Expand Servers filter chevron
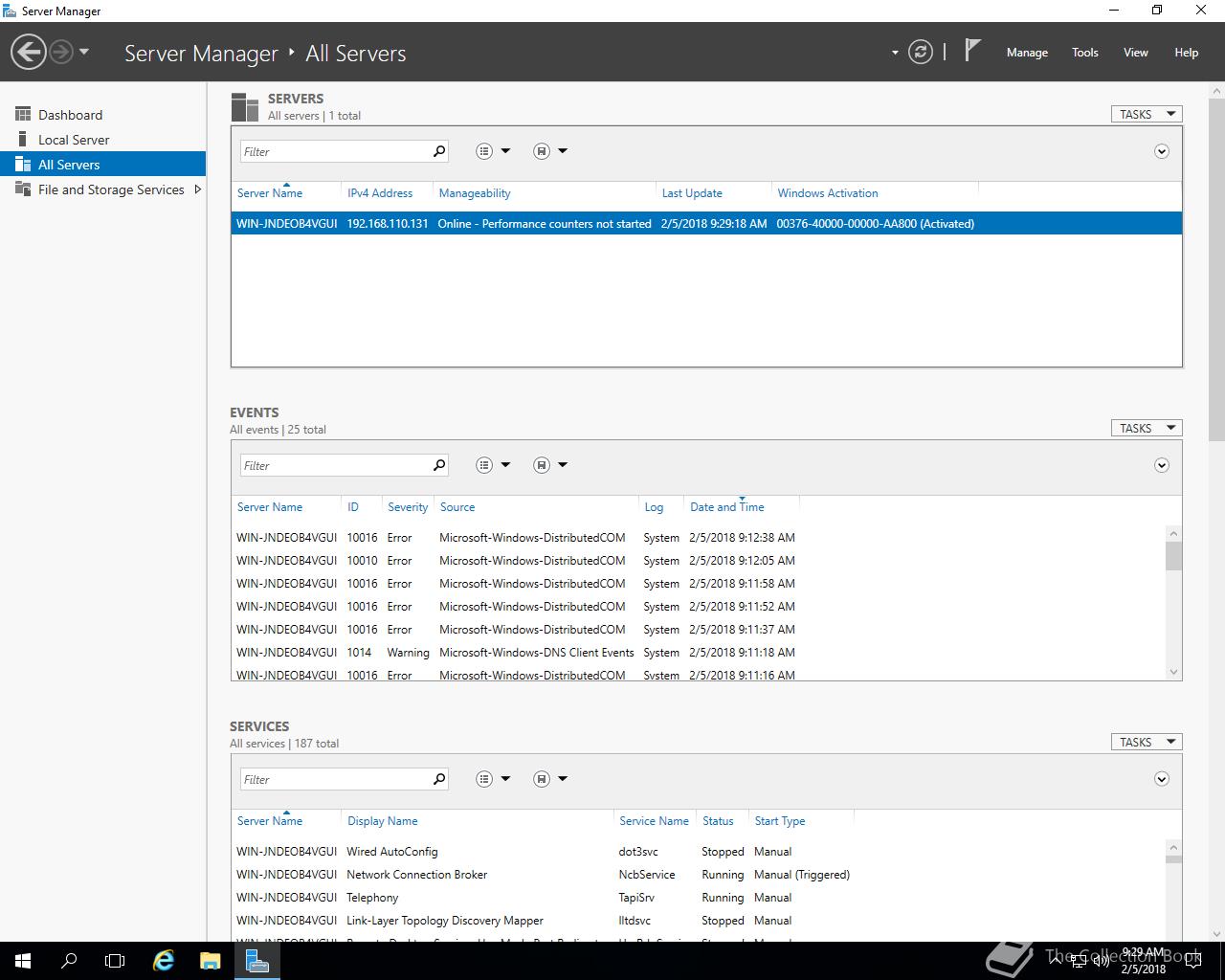1225x980 pixels. [1162, 151]
